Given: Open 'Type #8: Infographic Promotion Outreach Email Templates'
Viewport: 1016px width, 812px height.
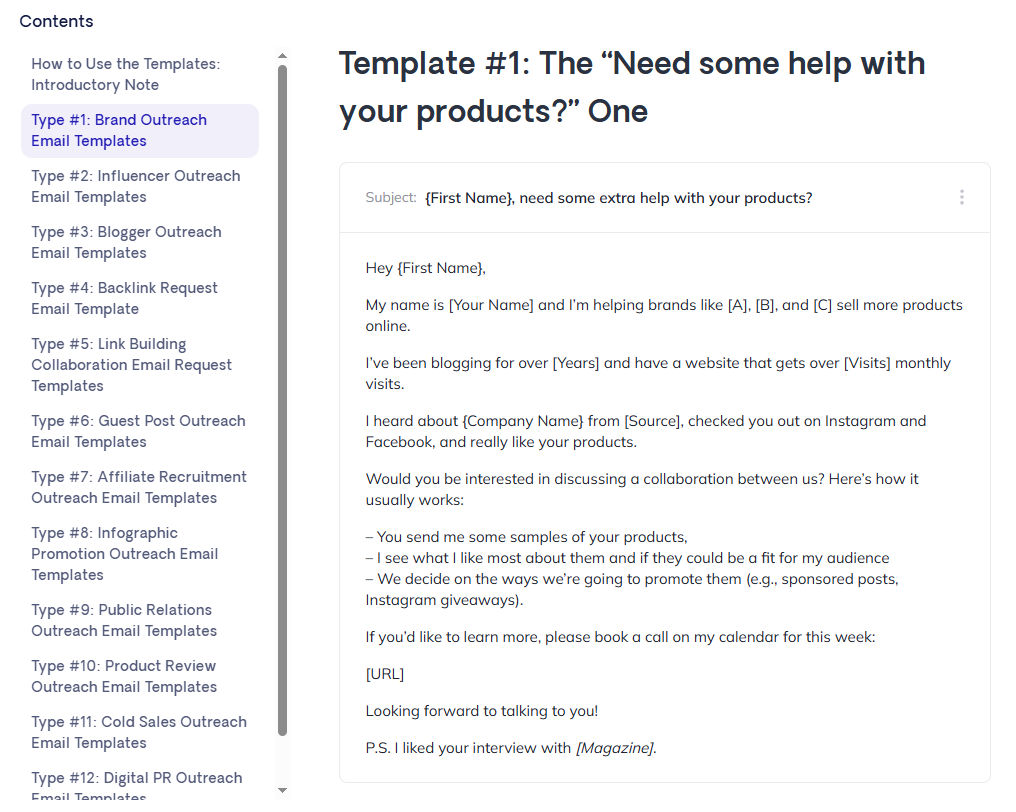Looking at the screenshot, I should tap(124, 553).
